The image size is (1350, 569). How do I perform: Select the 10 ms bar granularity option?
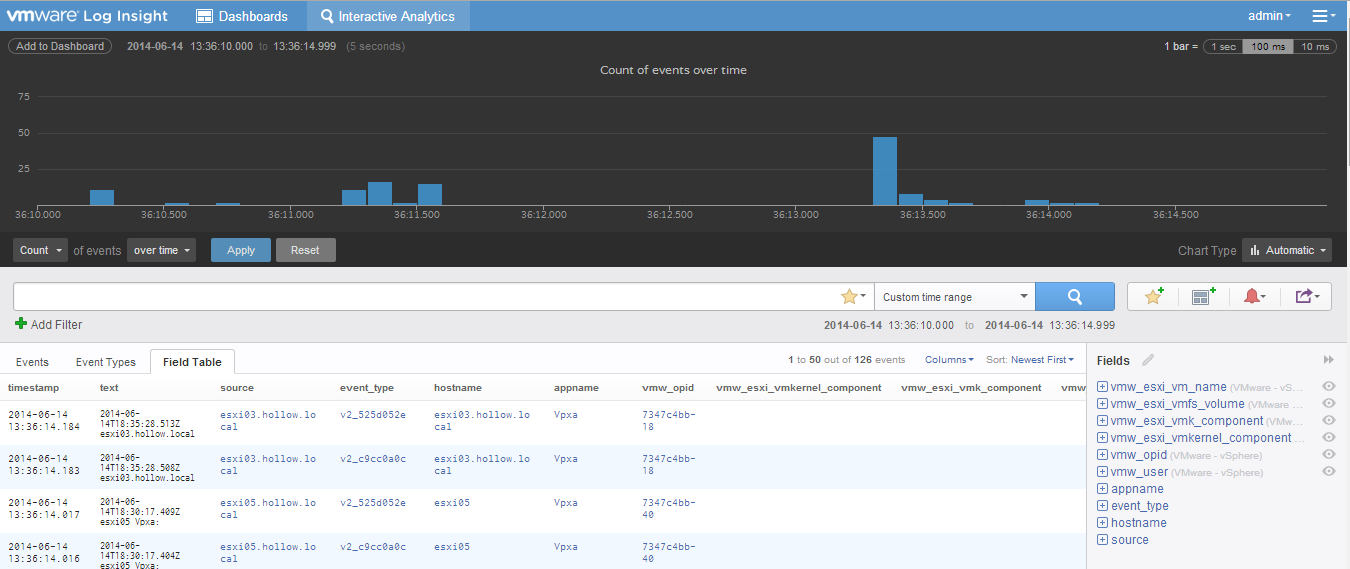pos(1313,47)
